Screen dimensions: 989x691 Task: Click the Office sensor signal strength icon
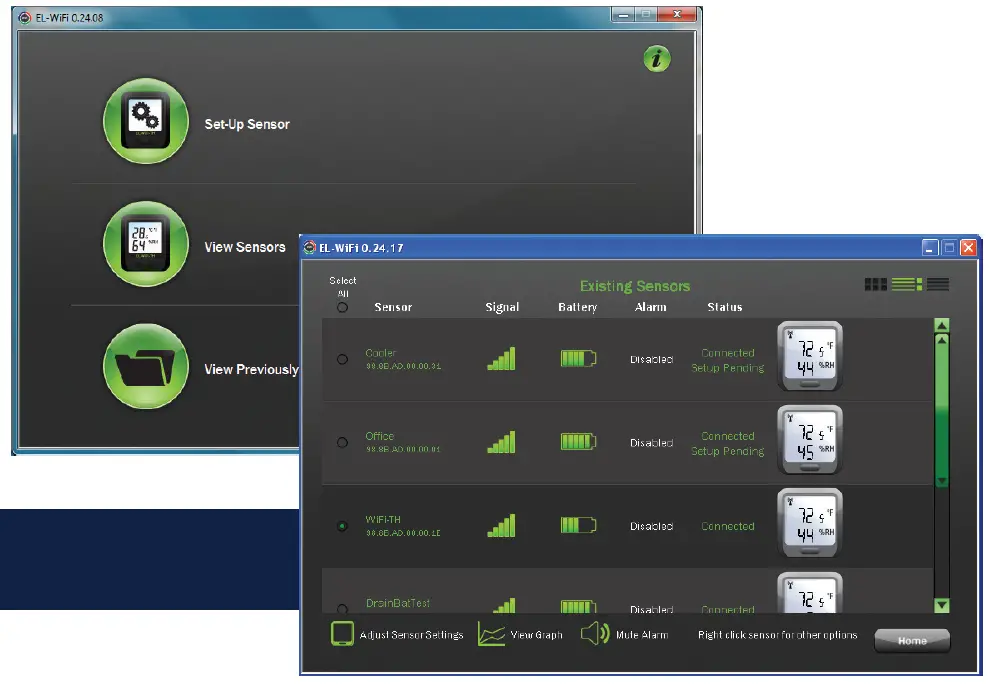pyautogui.click(x=501, y=442)
